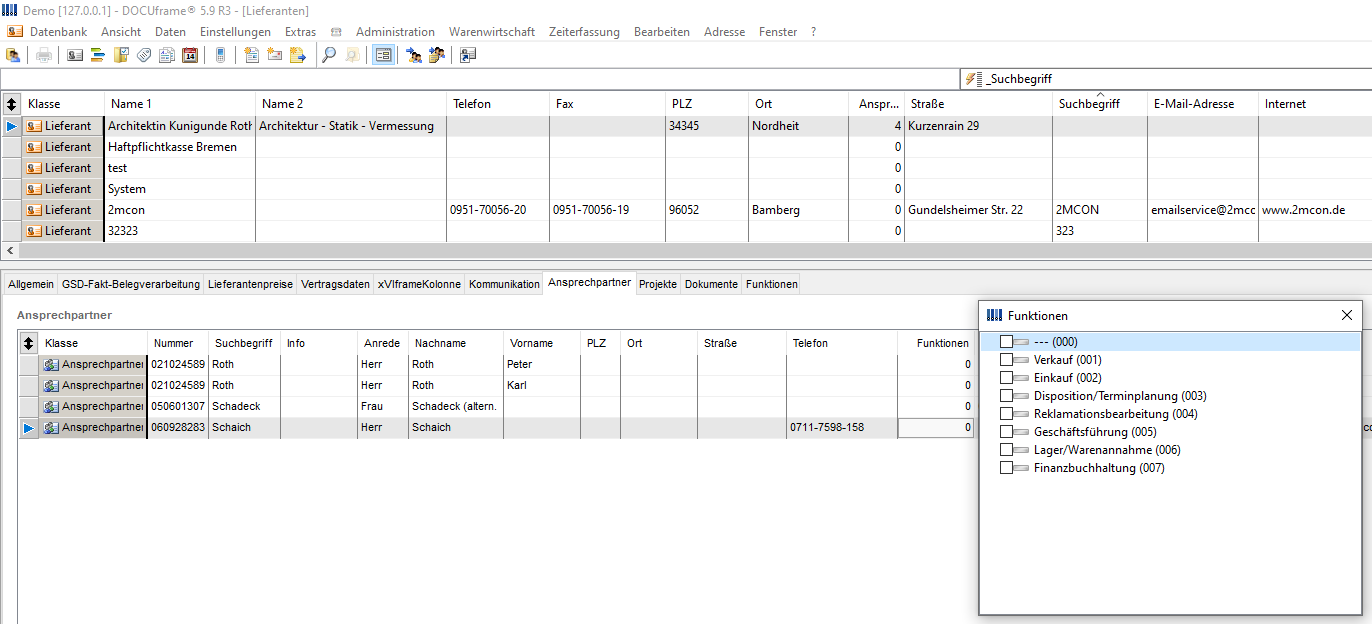Open the Extras menu
The image size is (1372, 624).
[300, 32]
